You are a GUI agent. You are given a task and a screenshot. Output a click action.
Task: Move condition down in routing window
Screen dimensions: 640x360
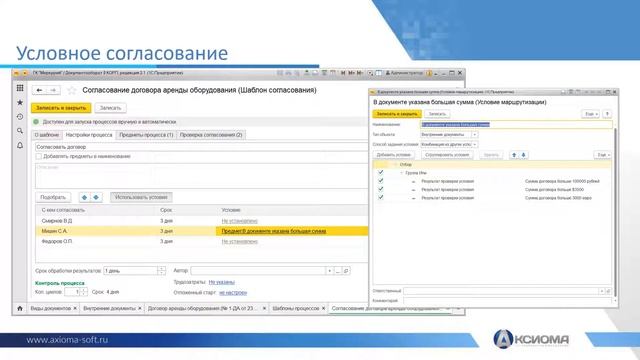pyautogui.click(x=523, y=155)
